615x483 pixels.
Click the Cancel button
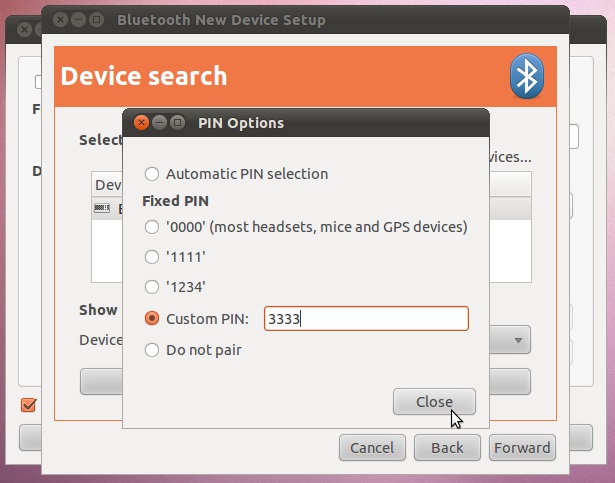click(x=372, y=447)
